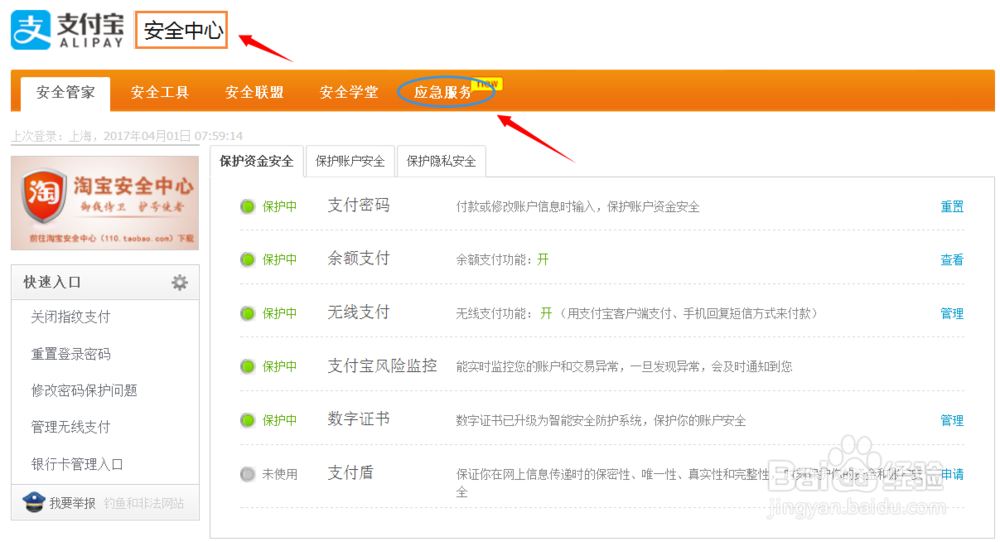The width and height of the screenshot is (1000, 542).
Task: Open the 安全学堂 menu tab
Action: (x=348, y=92)
